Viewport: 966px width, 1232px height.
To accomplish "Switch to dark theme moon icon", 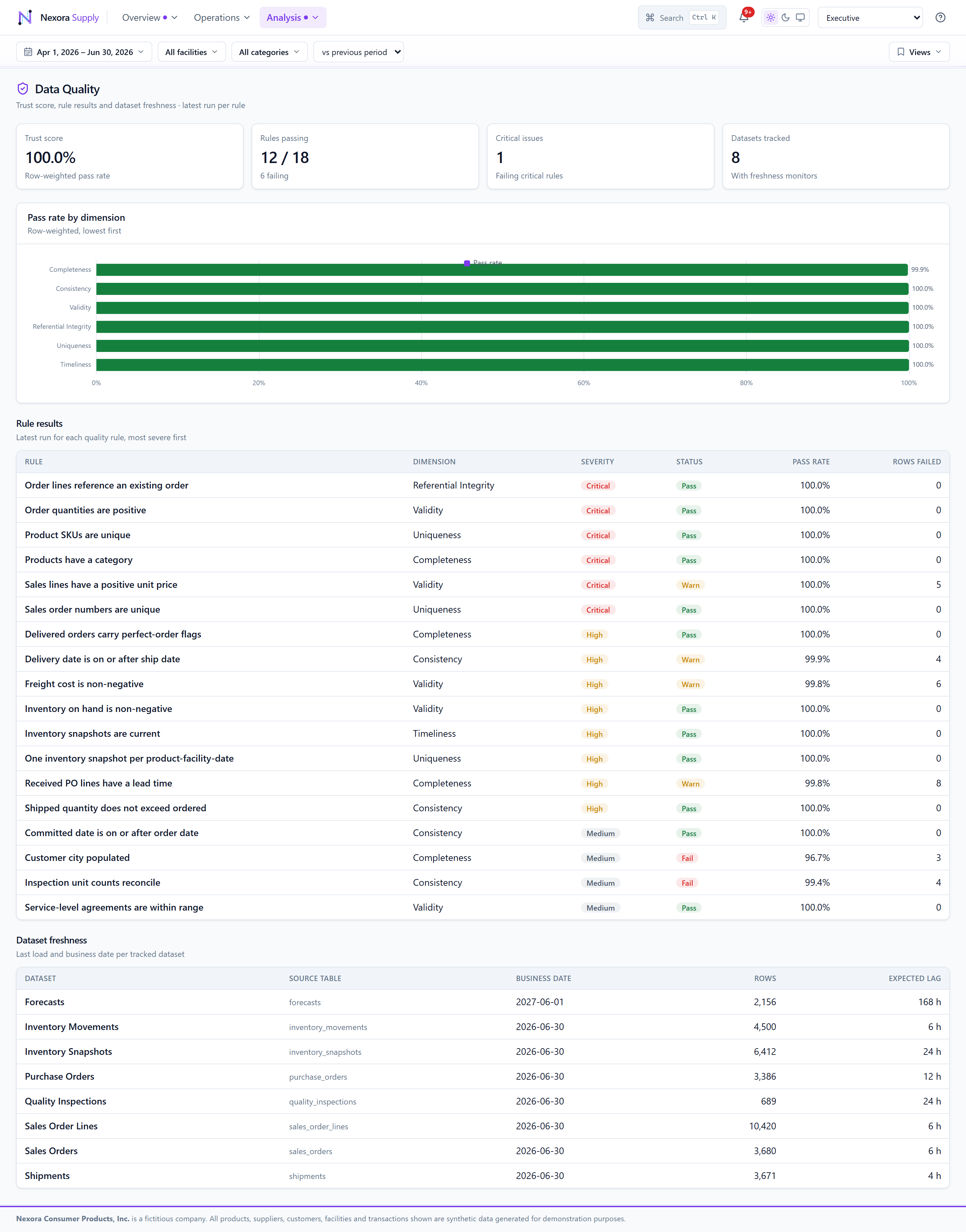I will [786, 17].
